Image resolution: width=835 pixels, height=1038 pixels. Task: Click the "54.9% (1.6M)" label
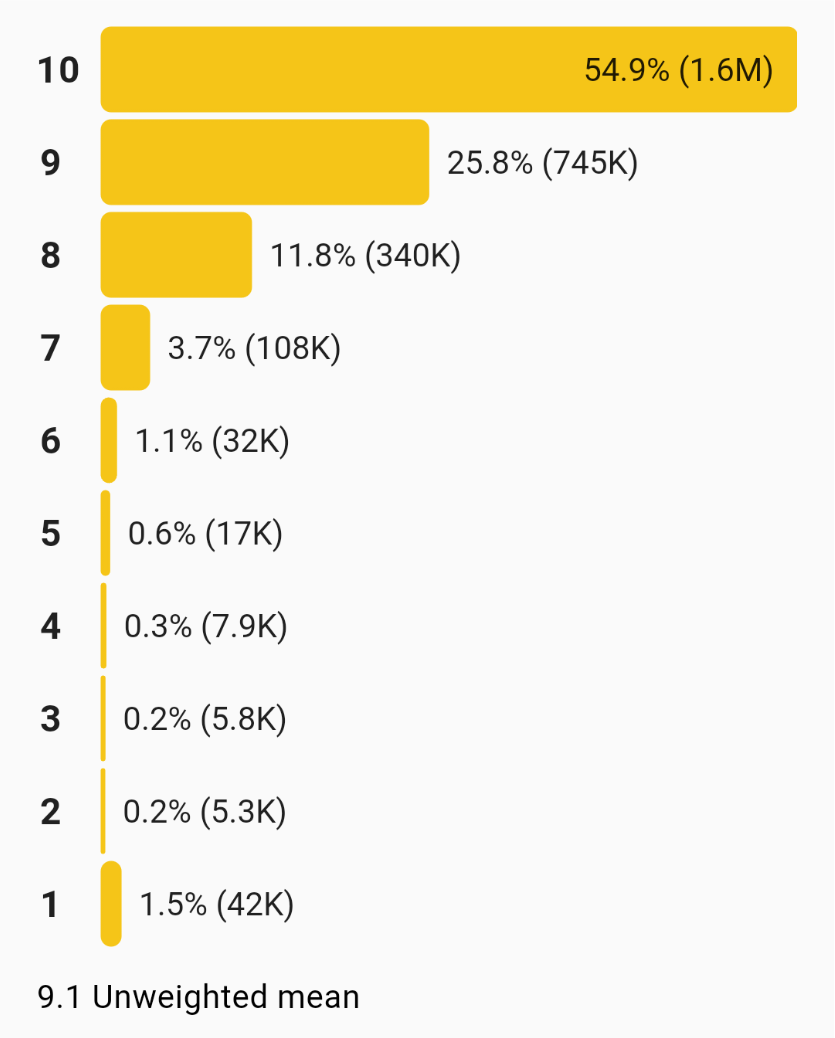coord(678,71)
